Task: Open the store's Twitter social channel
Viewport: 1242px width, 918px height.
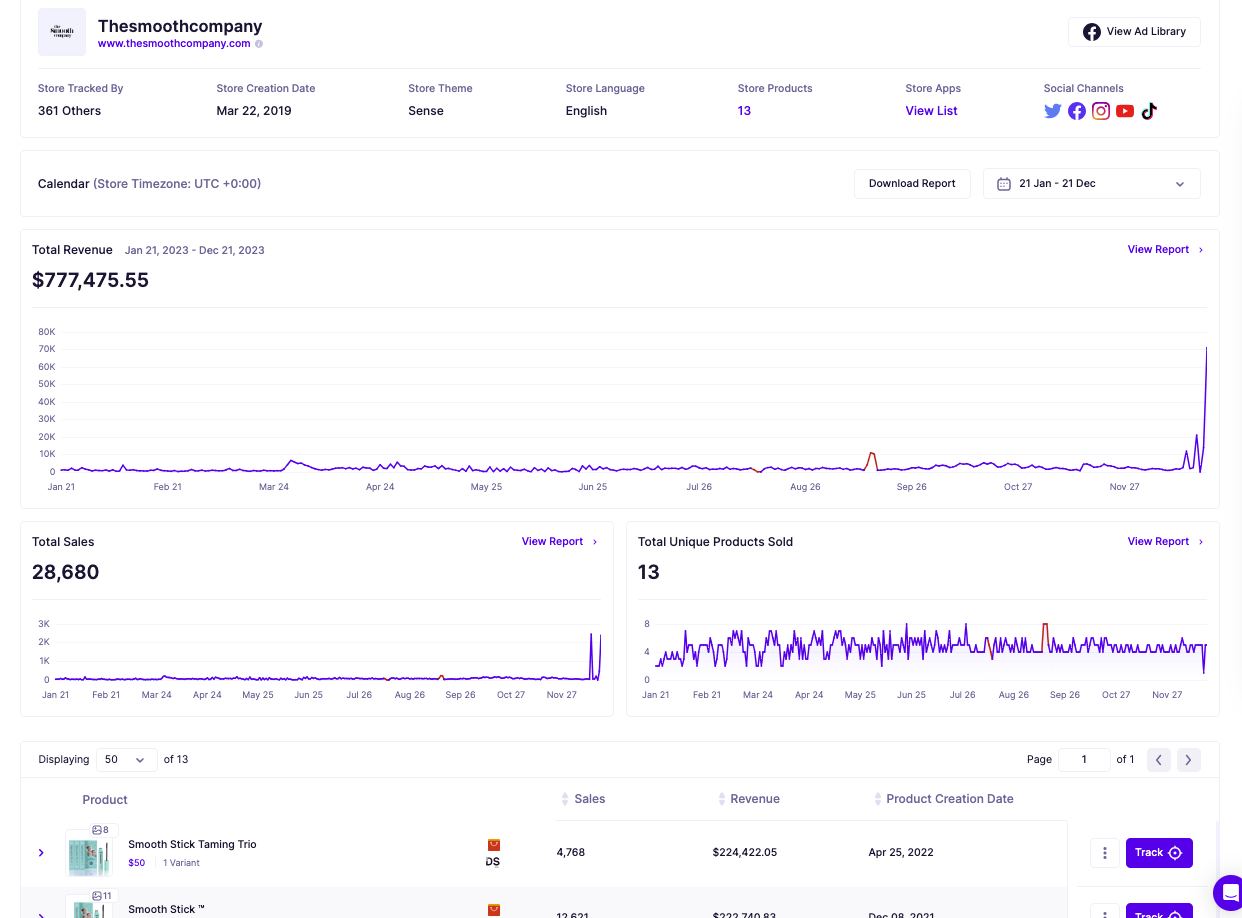Action: point(1052,111)
